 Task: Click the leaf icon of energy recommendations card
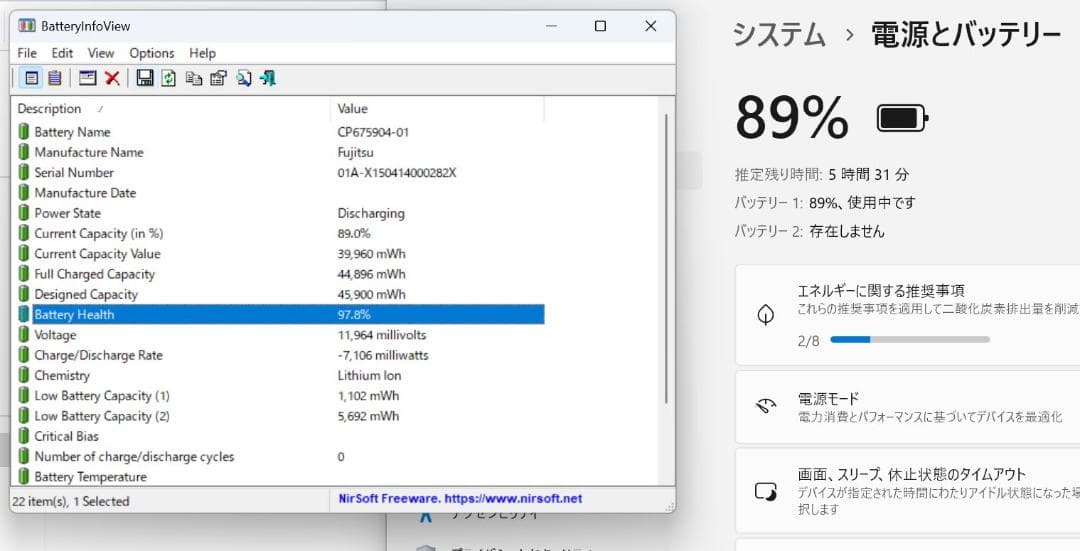coord(766,314)
